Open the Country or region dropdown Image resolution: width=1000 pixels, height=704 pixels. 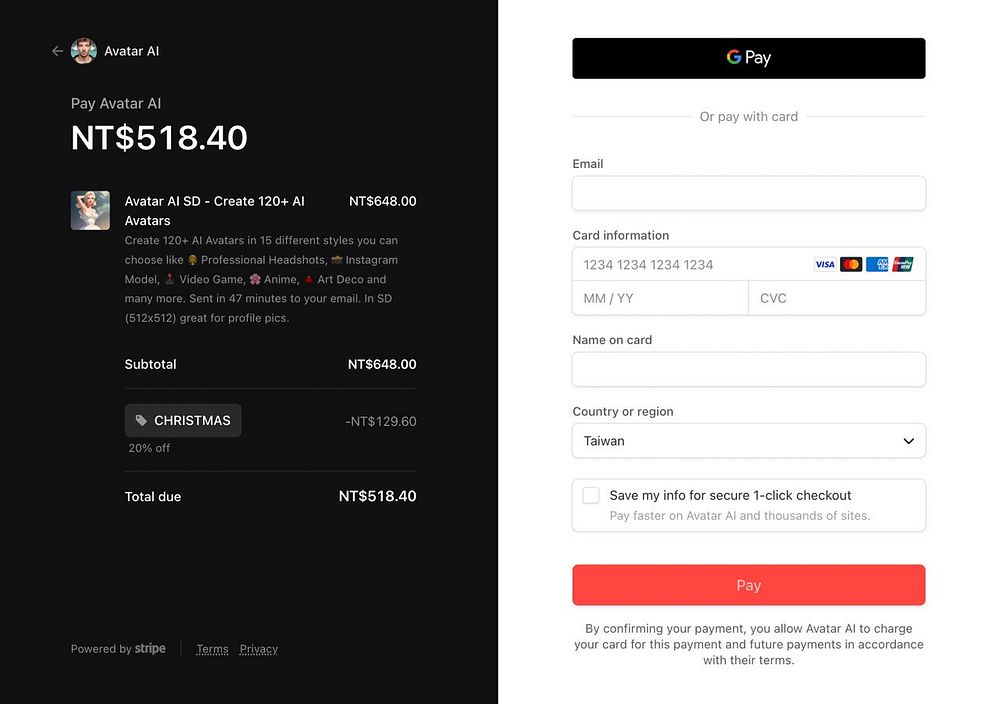click(x=748, y=441)
